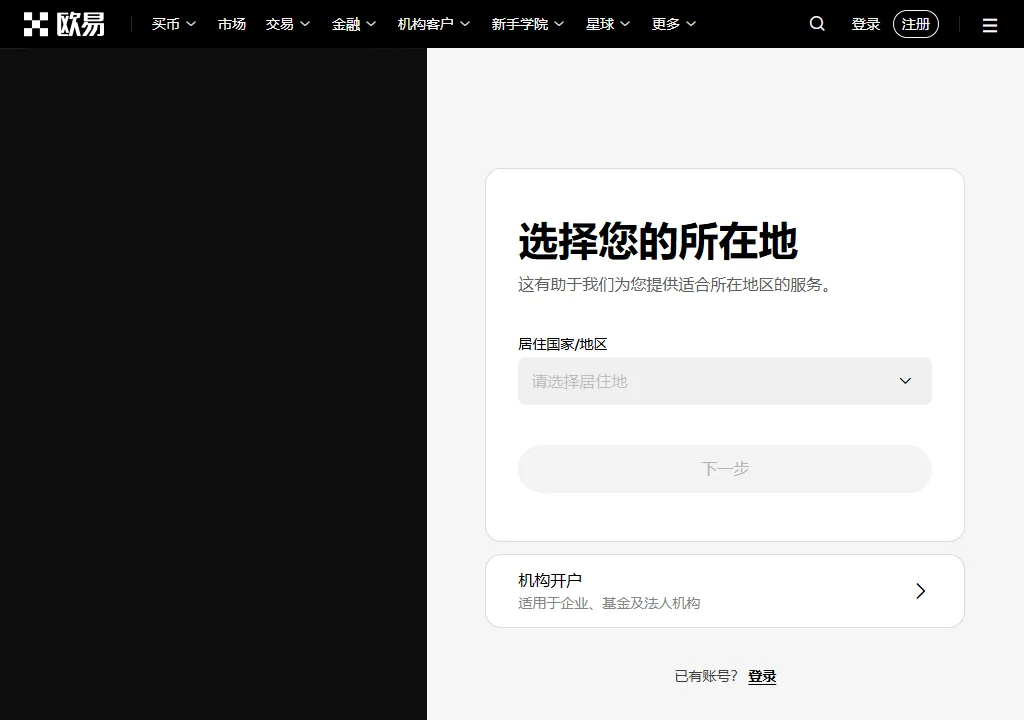This screenshot has width=1024, height=720.
Task: Expand the 更多 menu
Action: [x=674, y=24]
